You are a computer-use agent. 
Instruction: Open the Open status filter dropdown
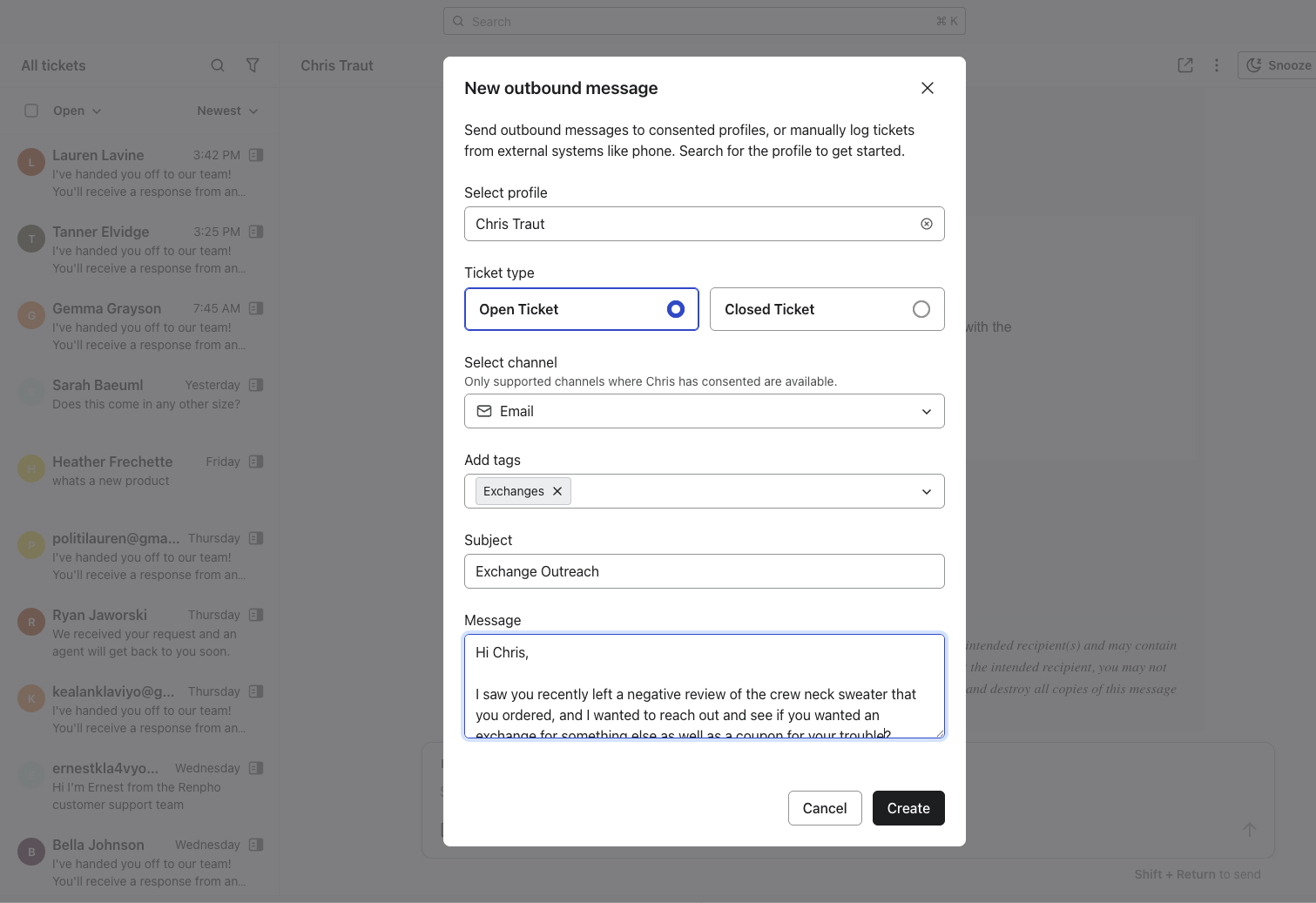coord(77,111)
